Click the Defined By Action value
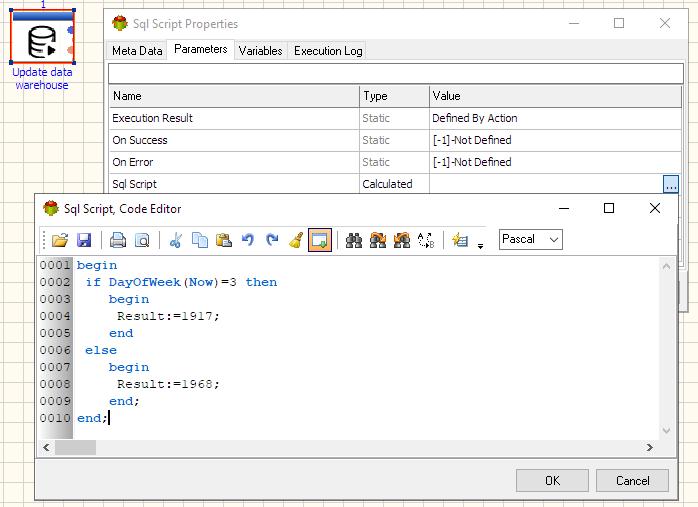The height and width of the screenshot is (507, 698). click(x=475, y=118)
